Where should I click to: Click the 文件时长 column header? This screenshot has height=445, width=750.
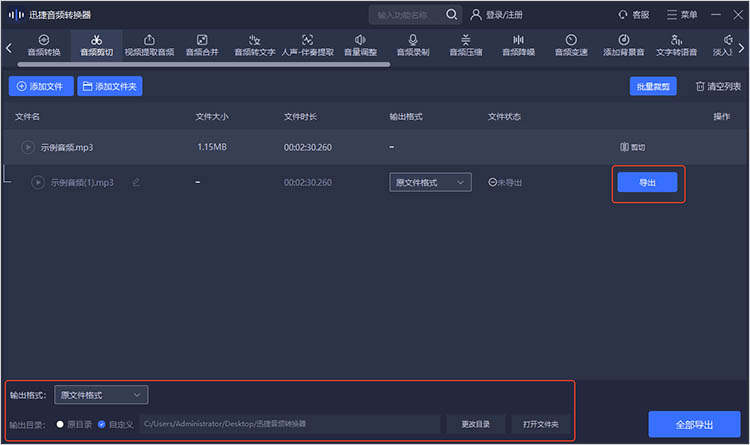click(300, 116)
